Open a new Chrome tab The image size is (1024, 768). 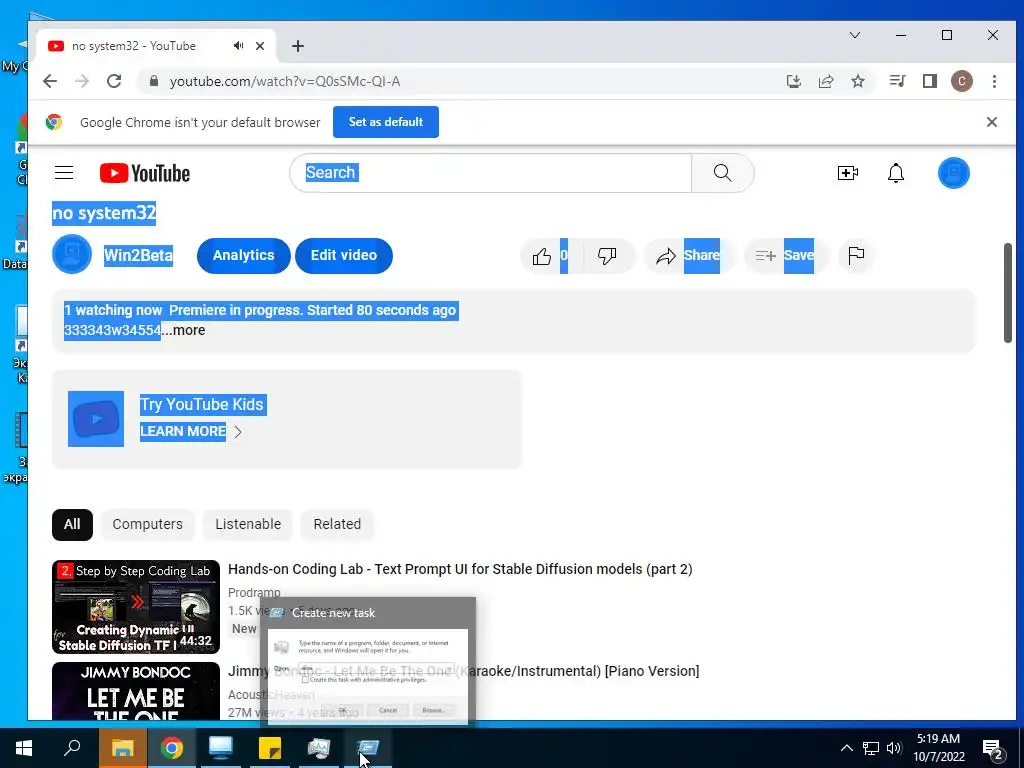point(298,46)
